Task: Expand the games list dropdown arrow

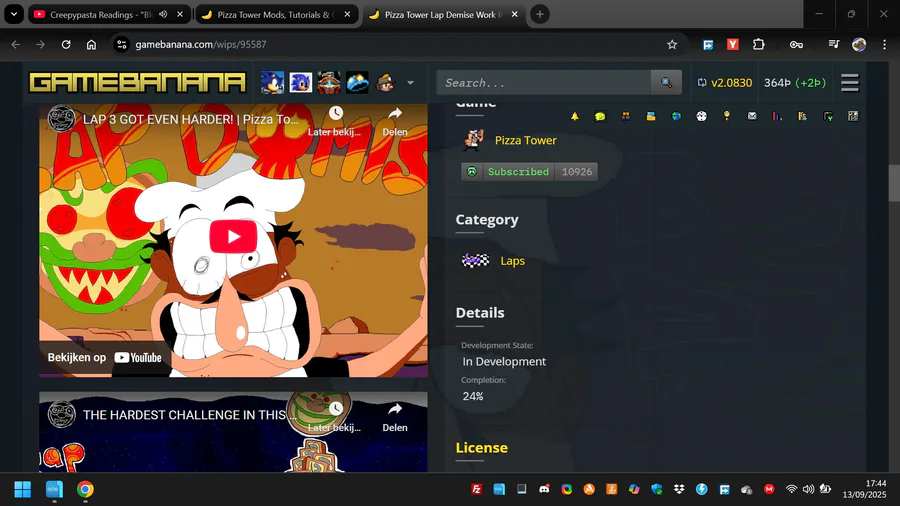Action: pyautogui.click(x=410, y=83)
